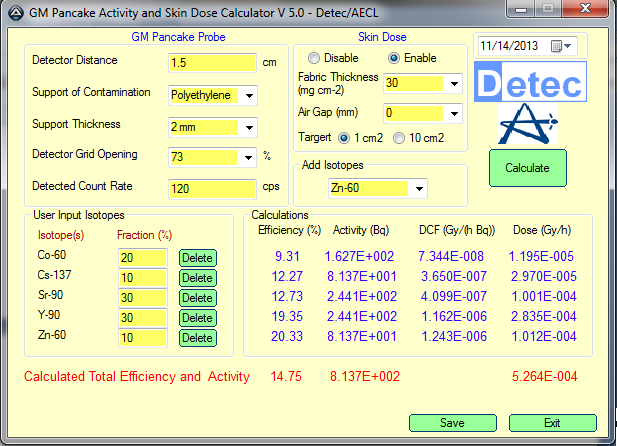Click the AECL star logo

pyautogui.click(x=528, y=124)
